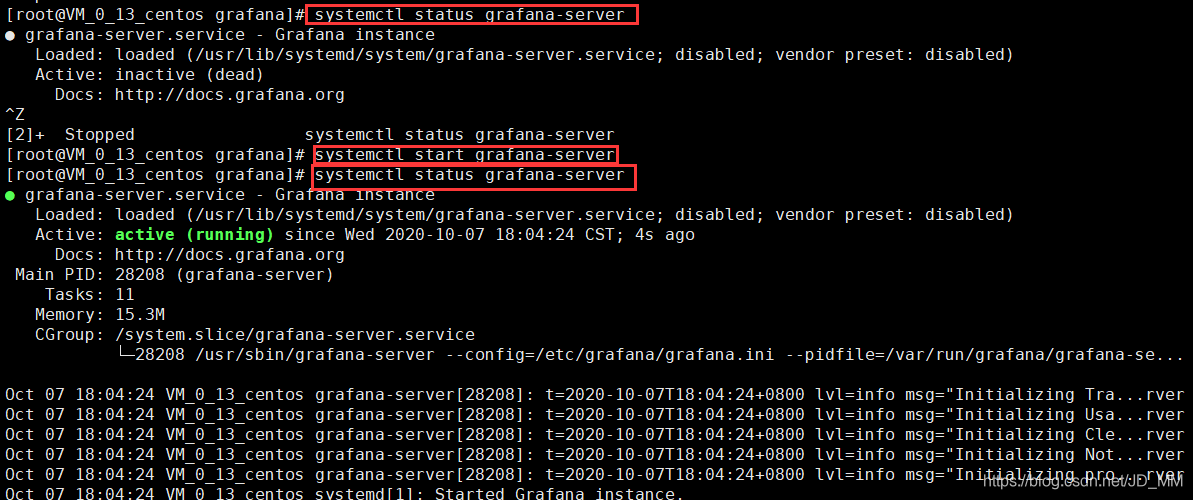This screenshot has width=1193, height=500.
Task: Click 'Main PID: 28208 (grafana-server)' line
Action: pyautogui.click(x=174, y=275)
